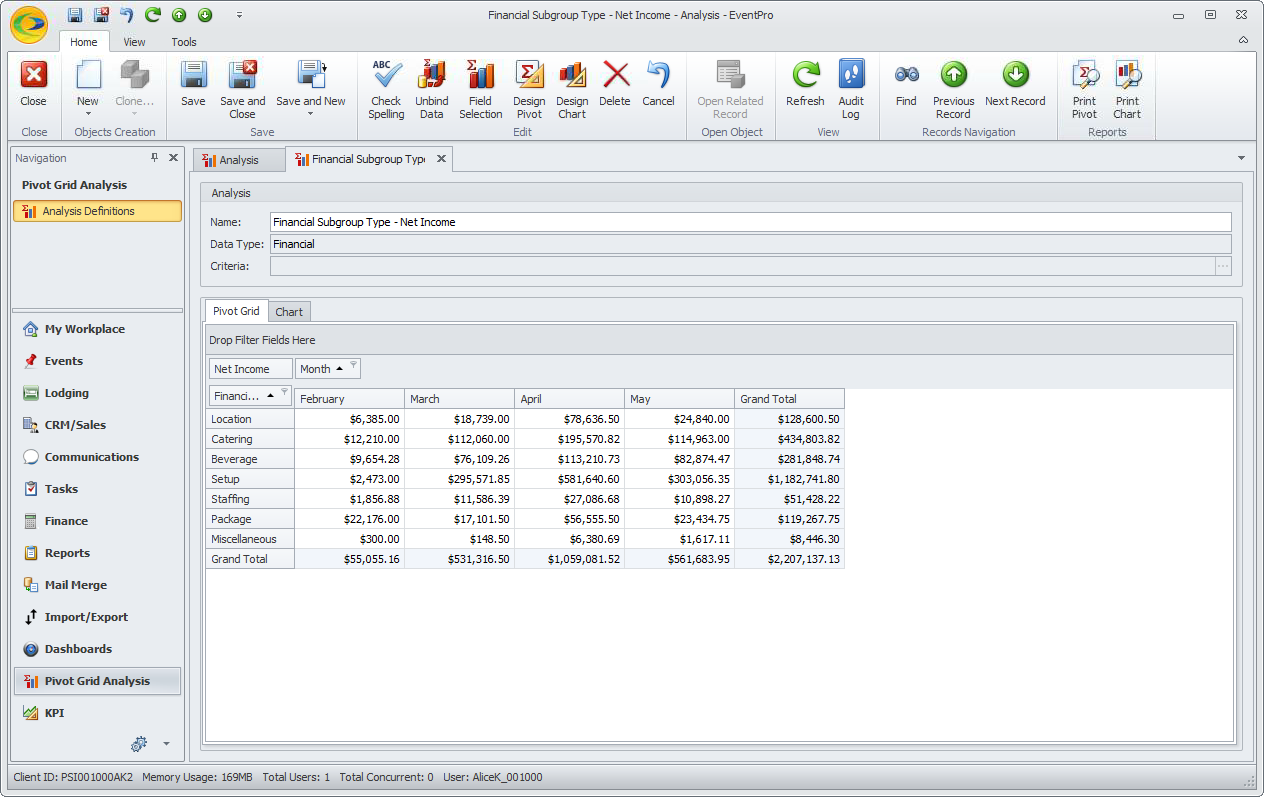Switch to the Tools ribbon tab
The height and width of the screenshot is (797, 1264).
pyautogui.click(x=184, y=42)
